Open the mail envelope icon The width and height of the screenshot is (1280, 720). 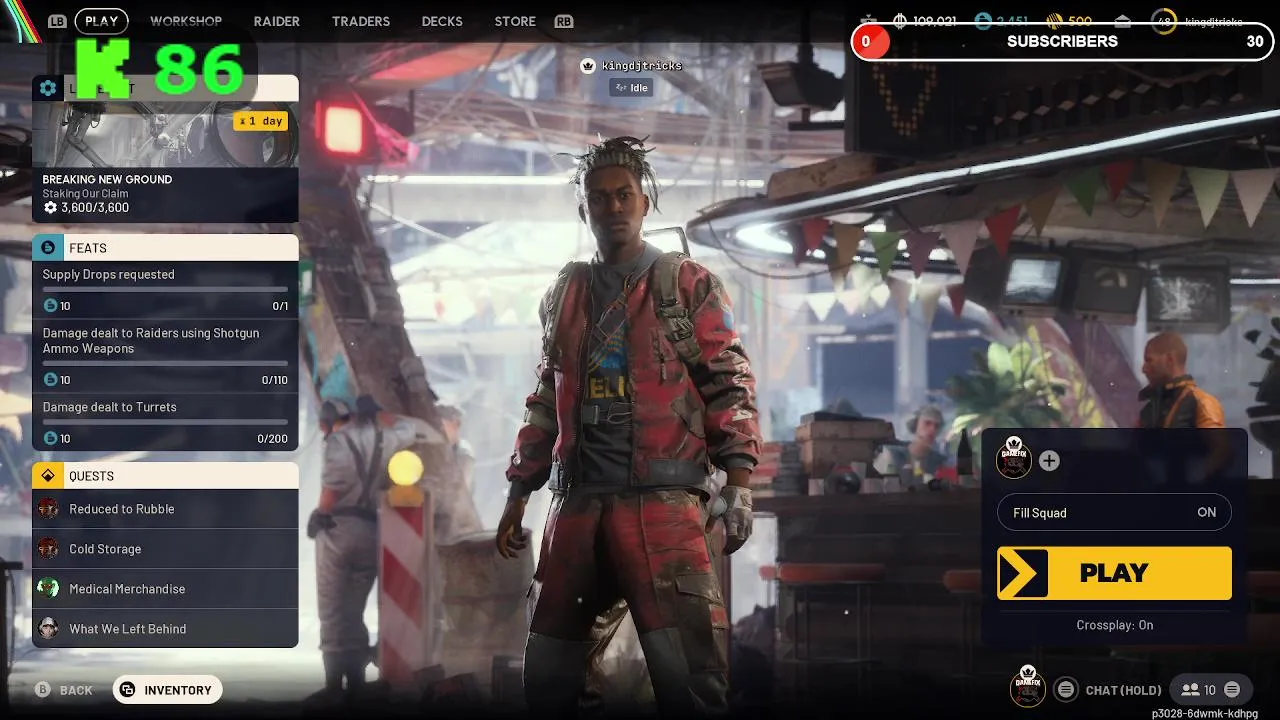1123,21
